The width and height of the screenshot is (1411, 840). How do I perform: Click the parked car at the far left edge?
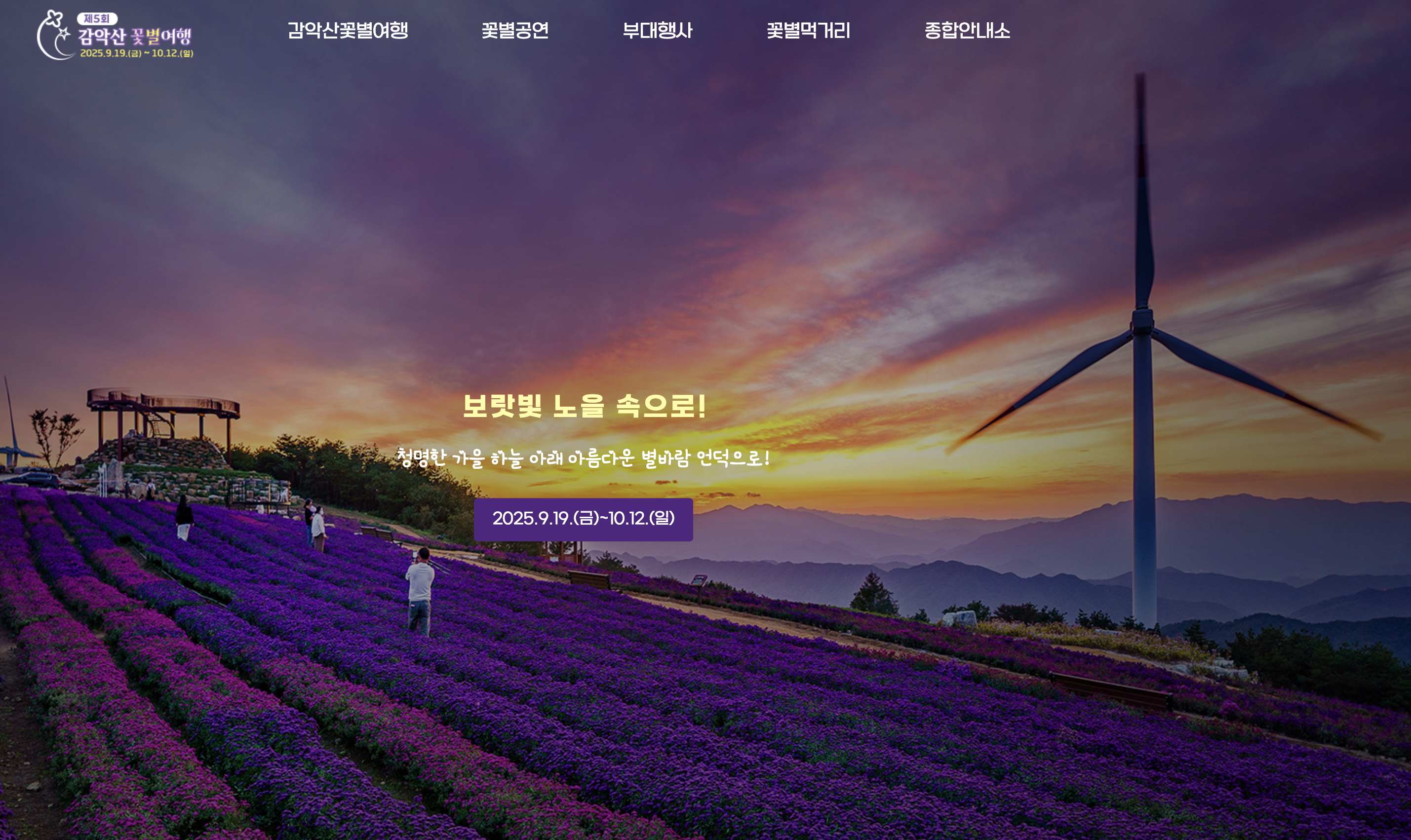point(32,479)
